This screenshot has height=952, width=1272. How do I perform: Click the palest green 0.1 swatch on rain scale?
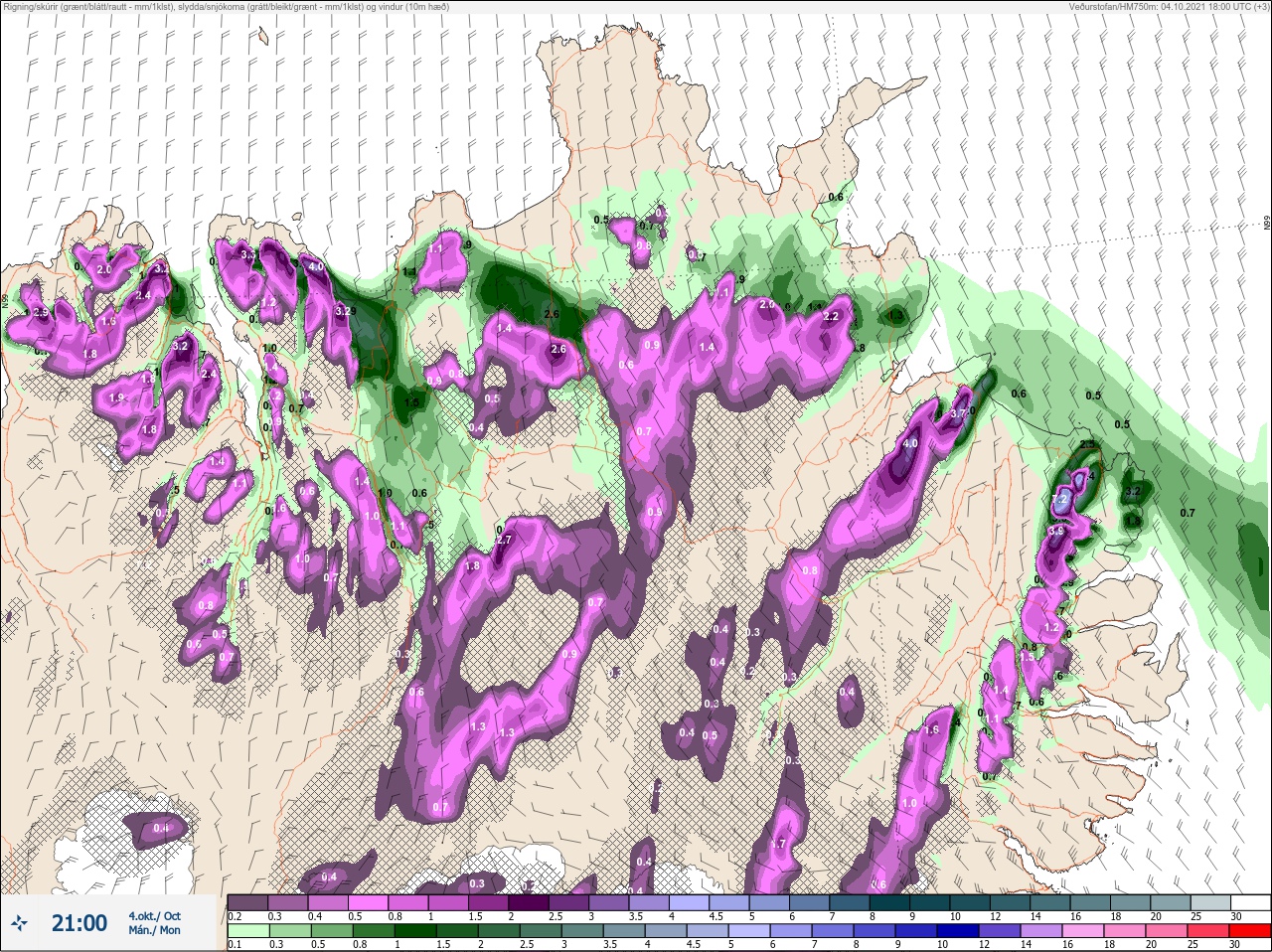point(247,931)
